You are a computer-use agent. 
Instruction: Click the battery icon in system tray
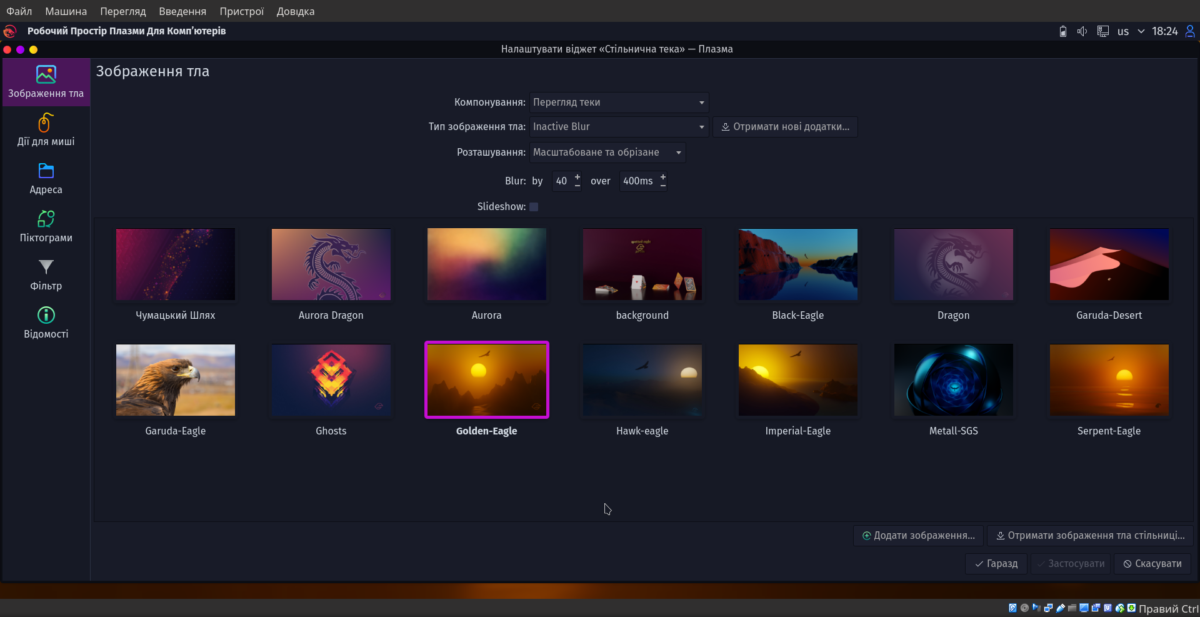click(x=1063, y=31)
